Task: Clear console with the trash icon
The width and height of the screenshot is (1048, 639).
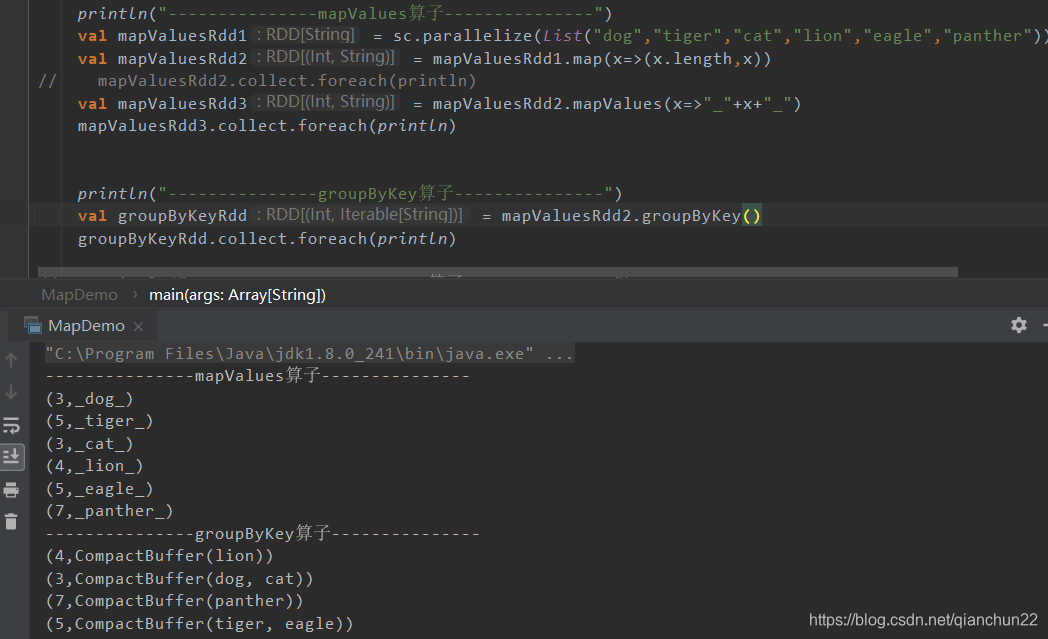Action: [11, 521]
